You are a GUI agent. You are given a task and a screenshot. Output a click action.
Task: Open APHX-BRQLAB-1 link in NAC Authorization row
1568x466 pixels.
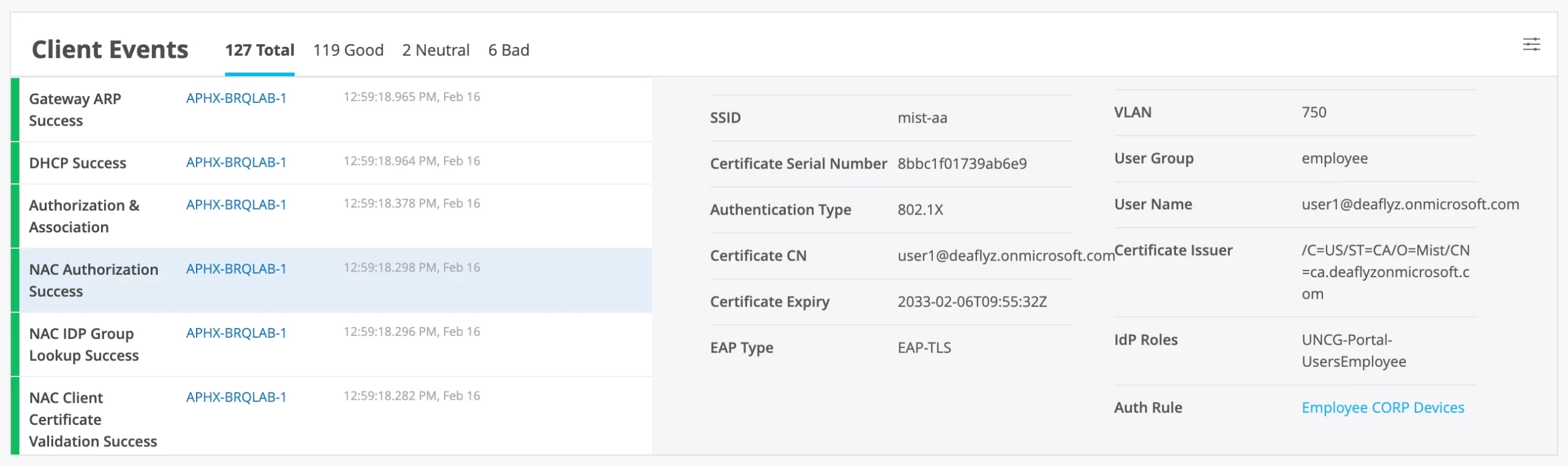tap(236, 269)
